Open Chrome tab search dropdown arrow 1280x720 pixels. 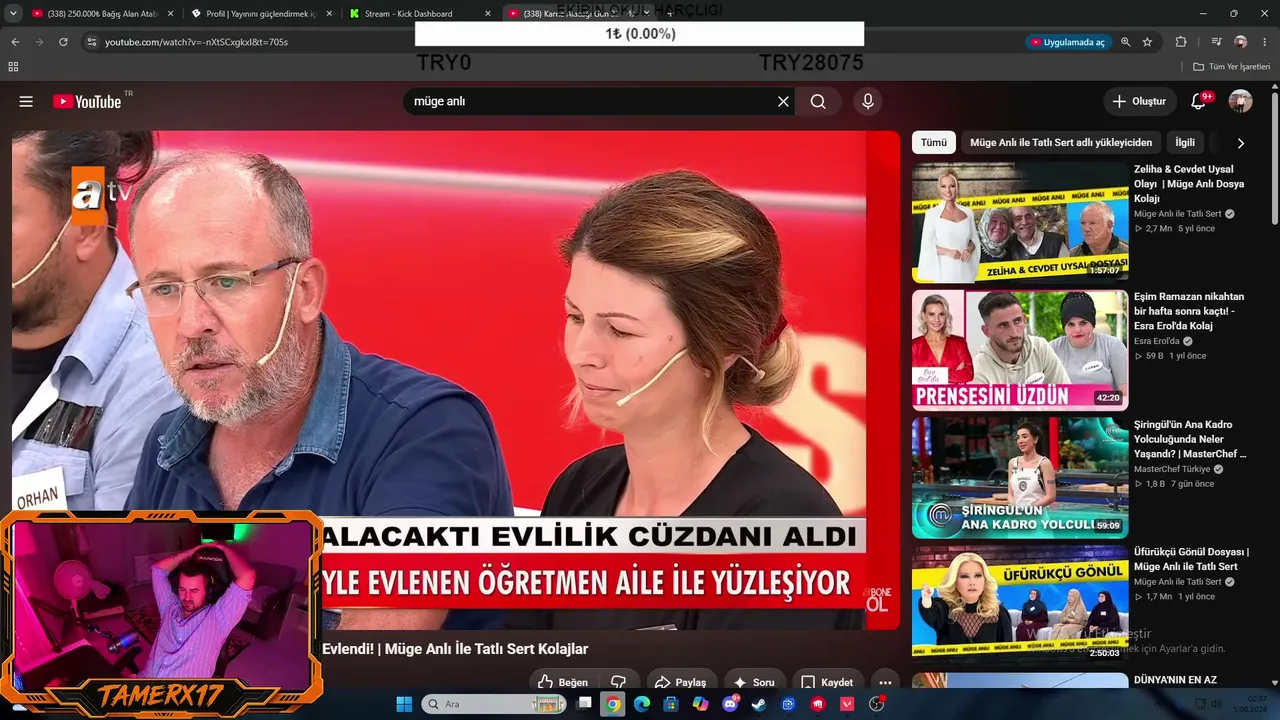coord(12,14)
